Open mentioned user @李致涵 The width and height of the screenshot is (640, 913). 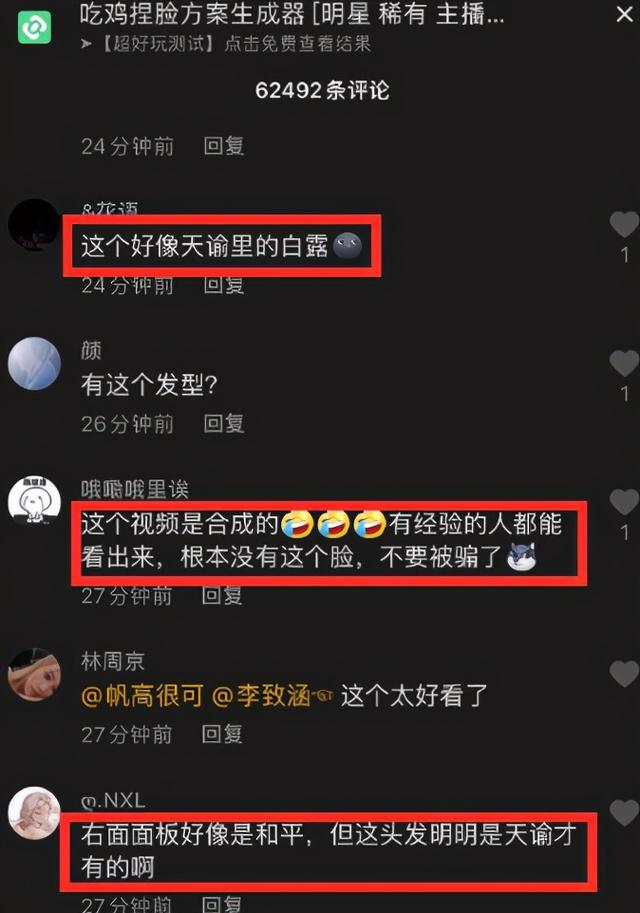[x=261, y=696]
